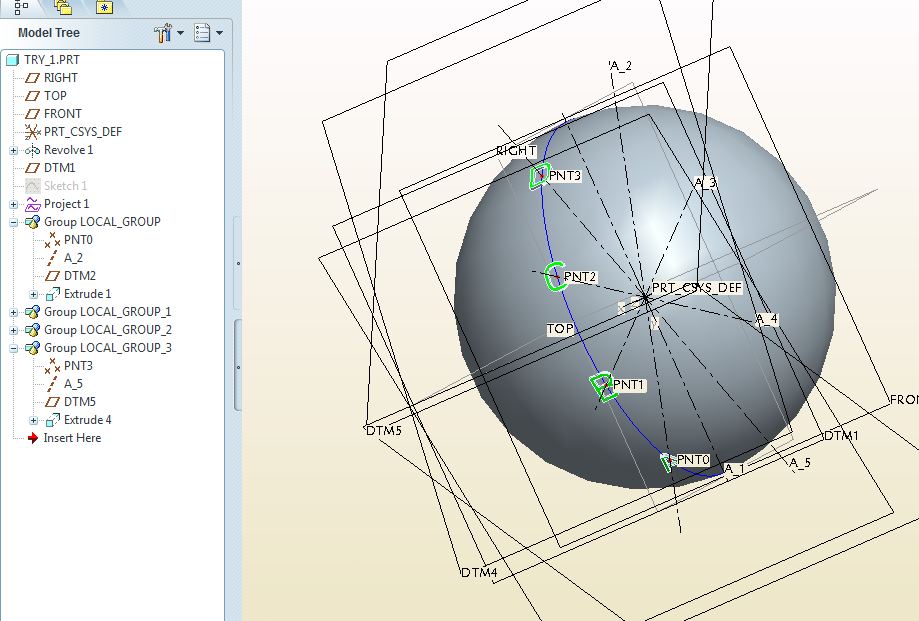
Task: Select the Group LOCAL_GROUP icon
Action: coord(32,222)
